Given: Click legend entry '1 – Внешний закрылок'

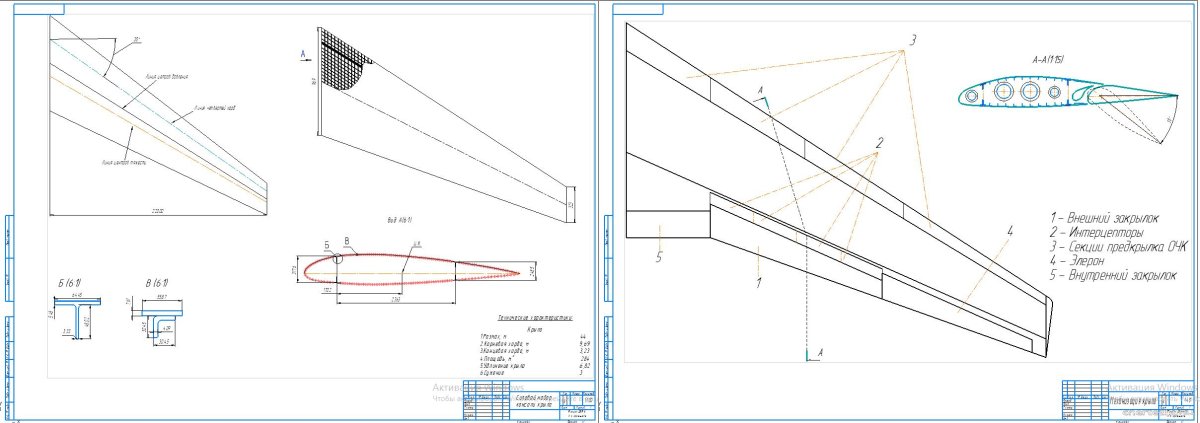Looking at the screenshot, I should (1103, 217).
